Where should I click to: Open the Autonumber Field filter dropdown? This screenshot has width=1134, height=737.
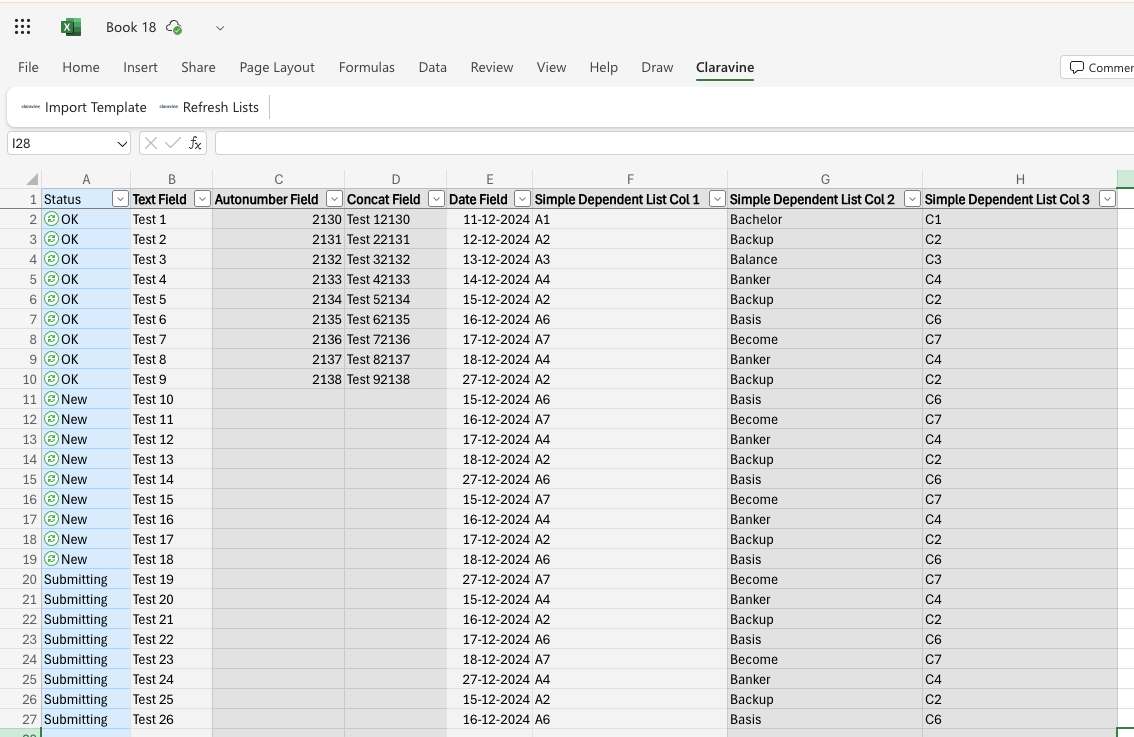pyautogui.click(x=334, y=199)
